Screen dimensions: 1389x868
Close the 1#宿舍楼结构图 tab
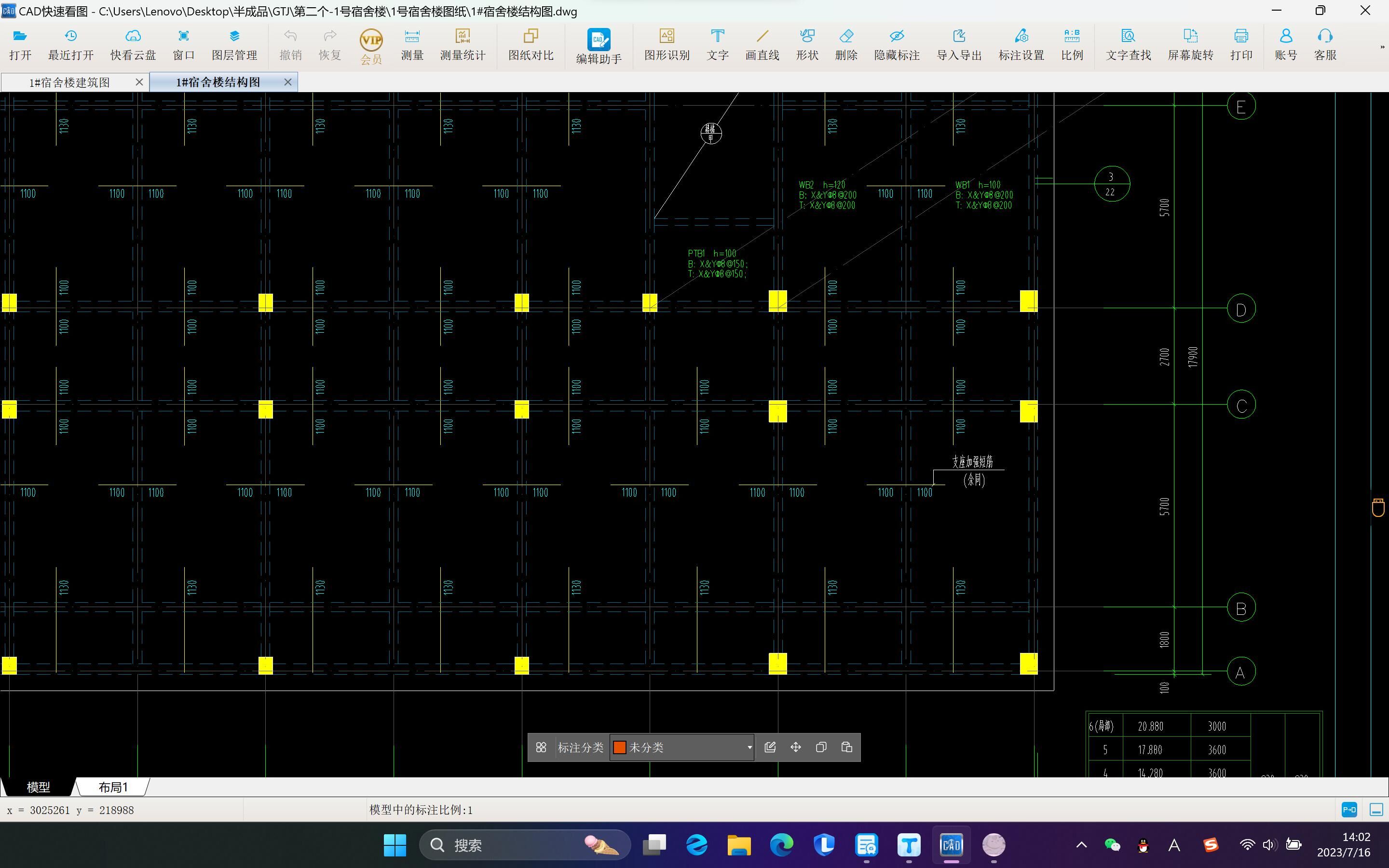click(288, 82)
